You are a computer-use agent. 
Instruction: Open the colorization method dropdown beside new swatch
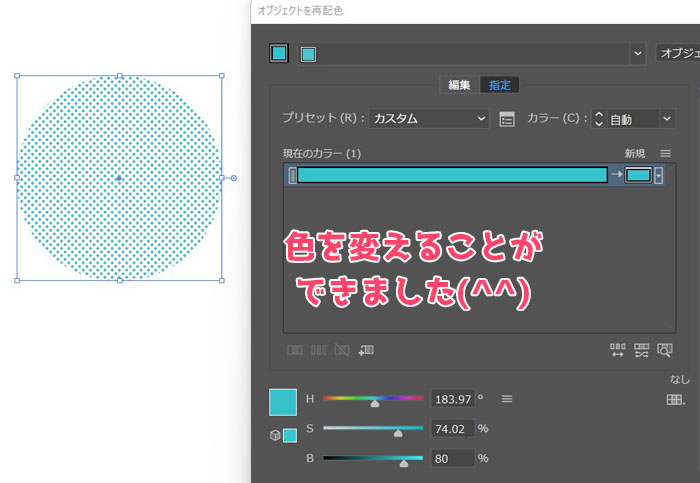[x=658, y=175]
